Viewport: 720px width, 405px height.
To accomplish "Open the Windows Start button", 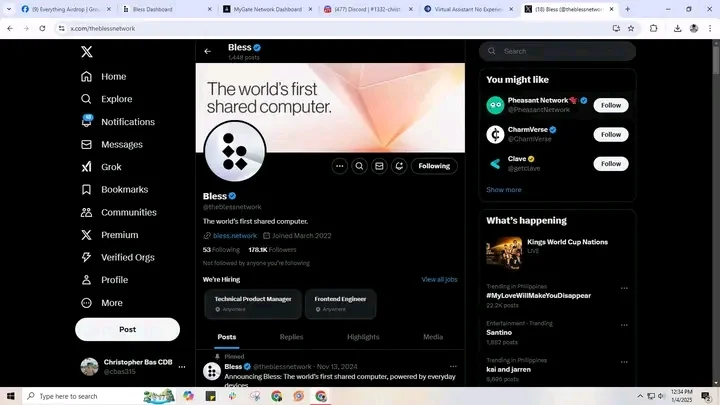I will pyautogui.click(x=11, y=396).
